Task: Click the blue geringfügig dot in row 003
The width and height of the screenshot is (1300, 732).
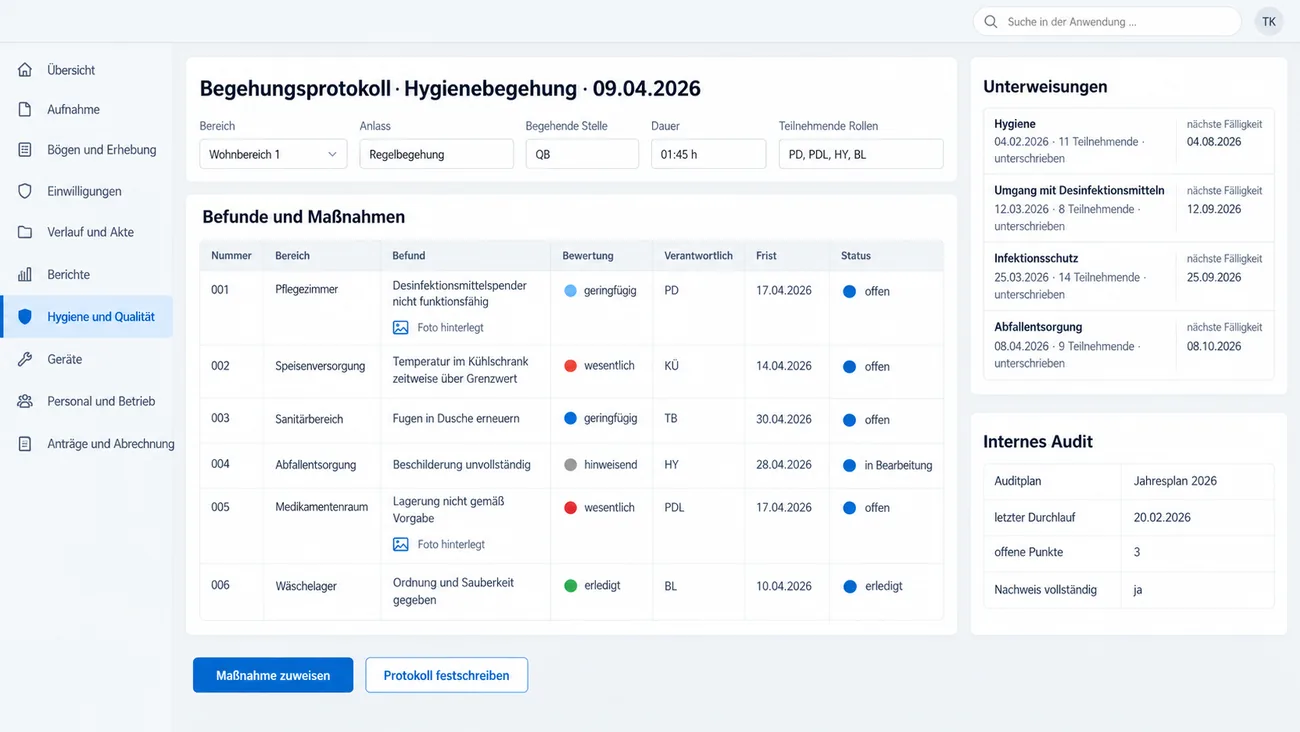Action: pyautogui.click(x=570, y=419)
